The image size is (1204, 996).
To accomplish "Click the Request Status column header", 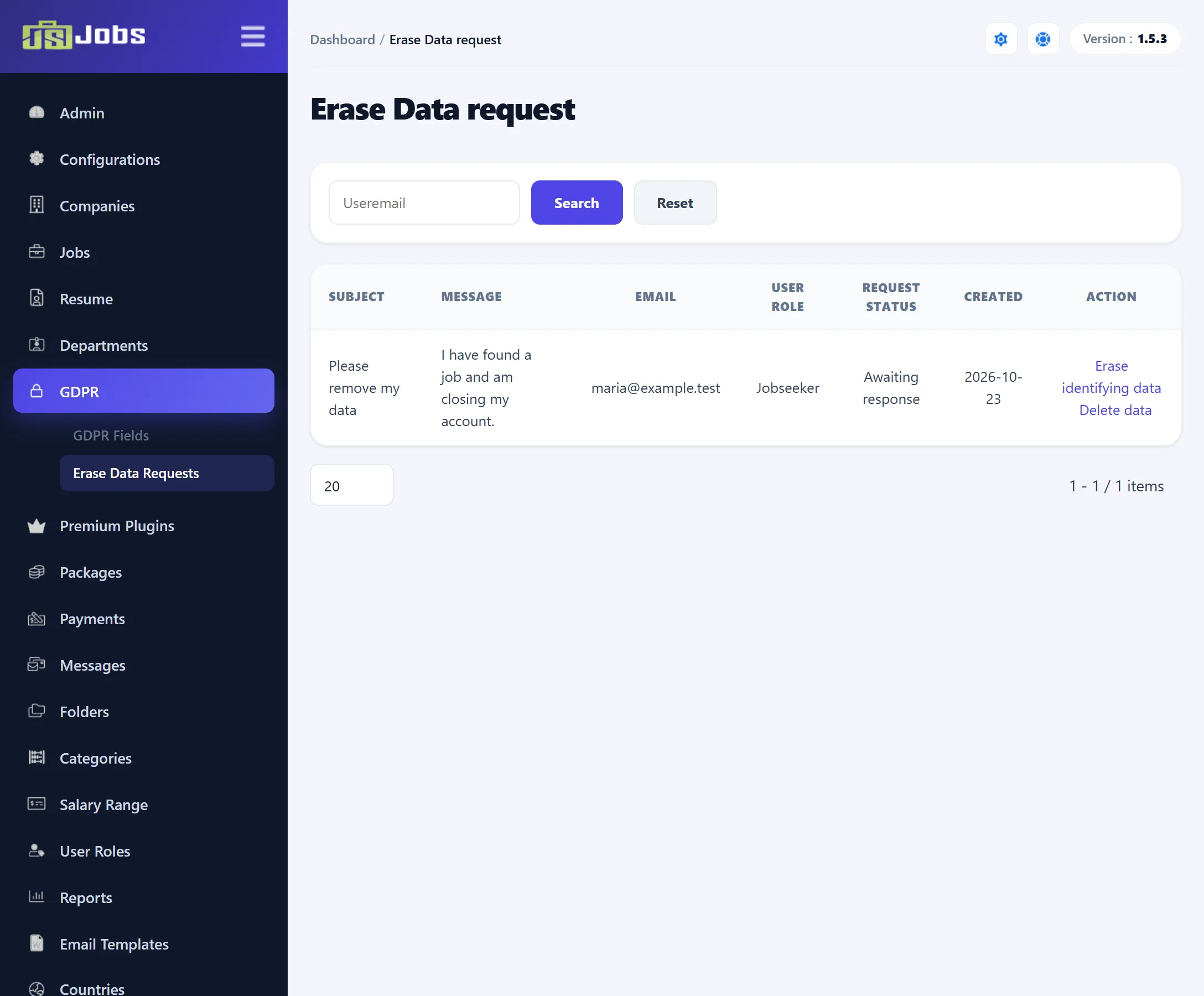I will 890,297.
